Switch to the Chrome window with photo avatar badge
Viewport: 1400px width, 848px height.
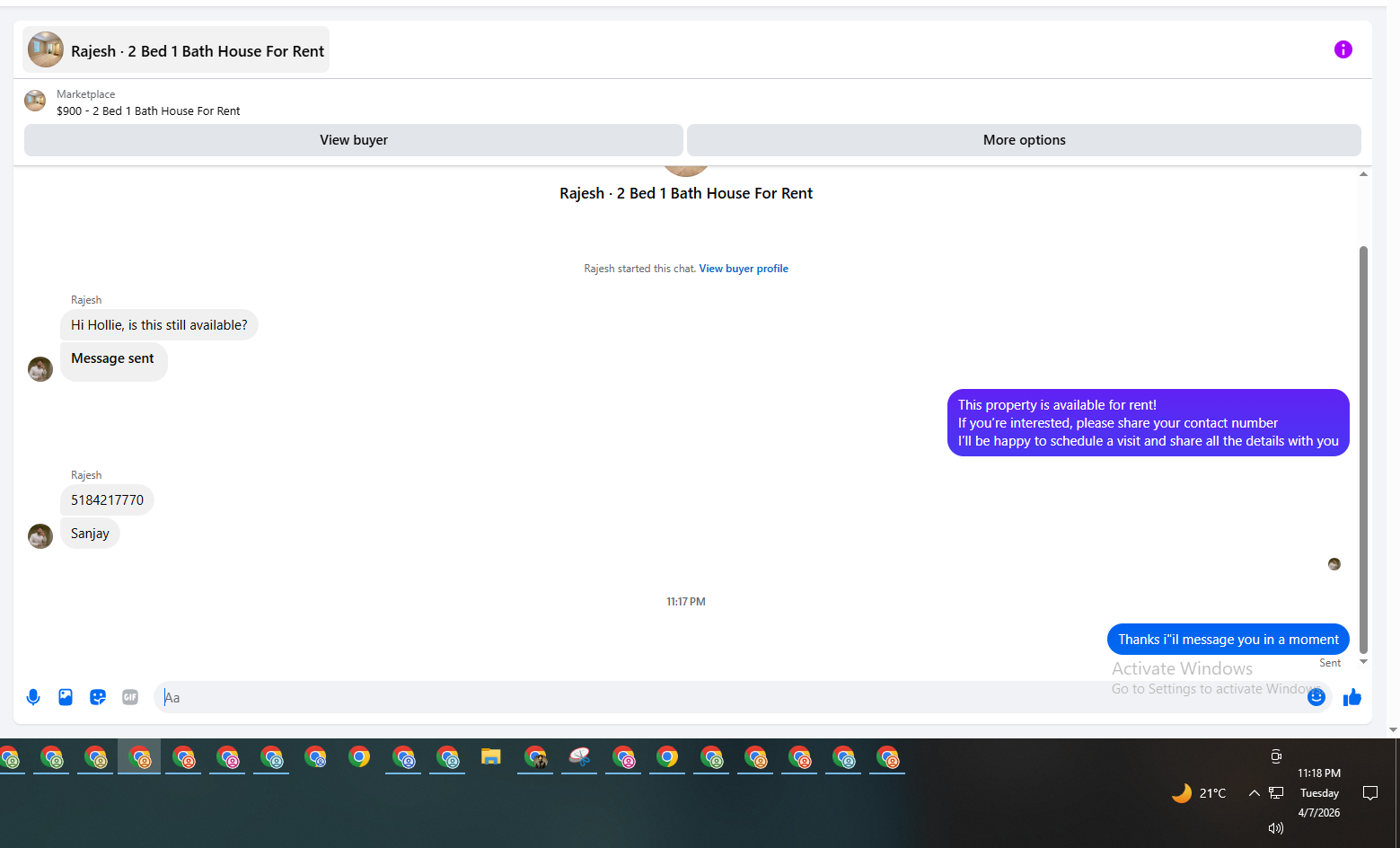click(x=535, y=757)
